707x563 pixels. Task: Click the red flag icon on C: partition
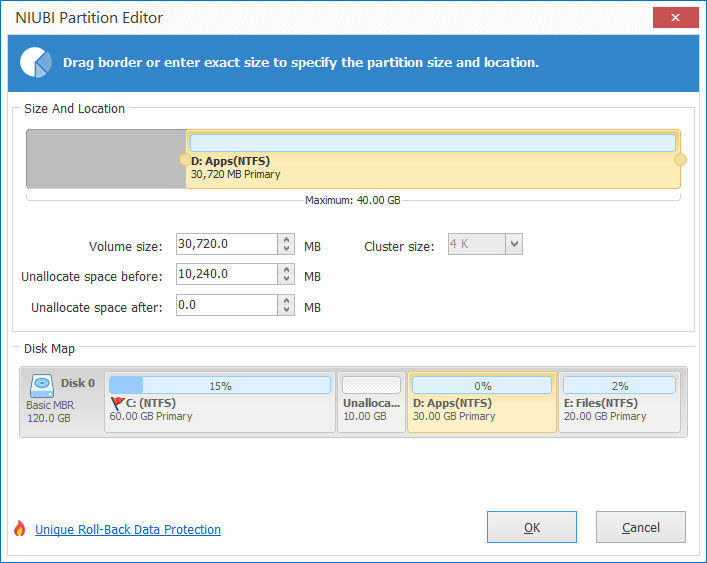click(117, 403)
